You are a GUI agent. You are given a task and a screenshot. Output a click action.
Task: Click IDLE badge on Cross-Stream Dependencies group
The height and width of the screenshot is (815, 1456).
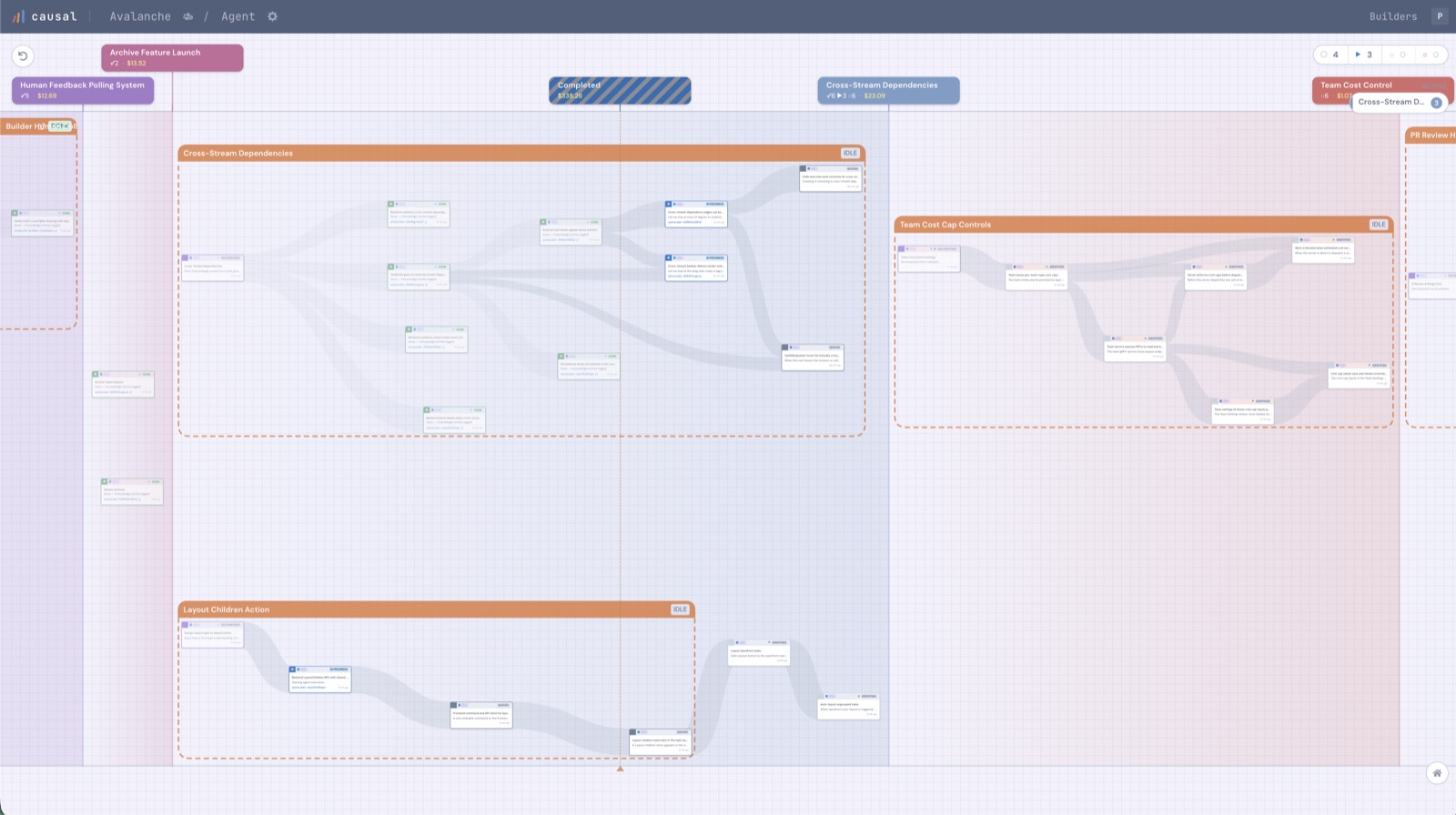coord(850,153)
